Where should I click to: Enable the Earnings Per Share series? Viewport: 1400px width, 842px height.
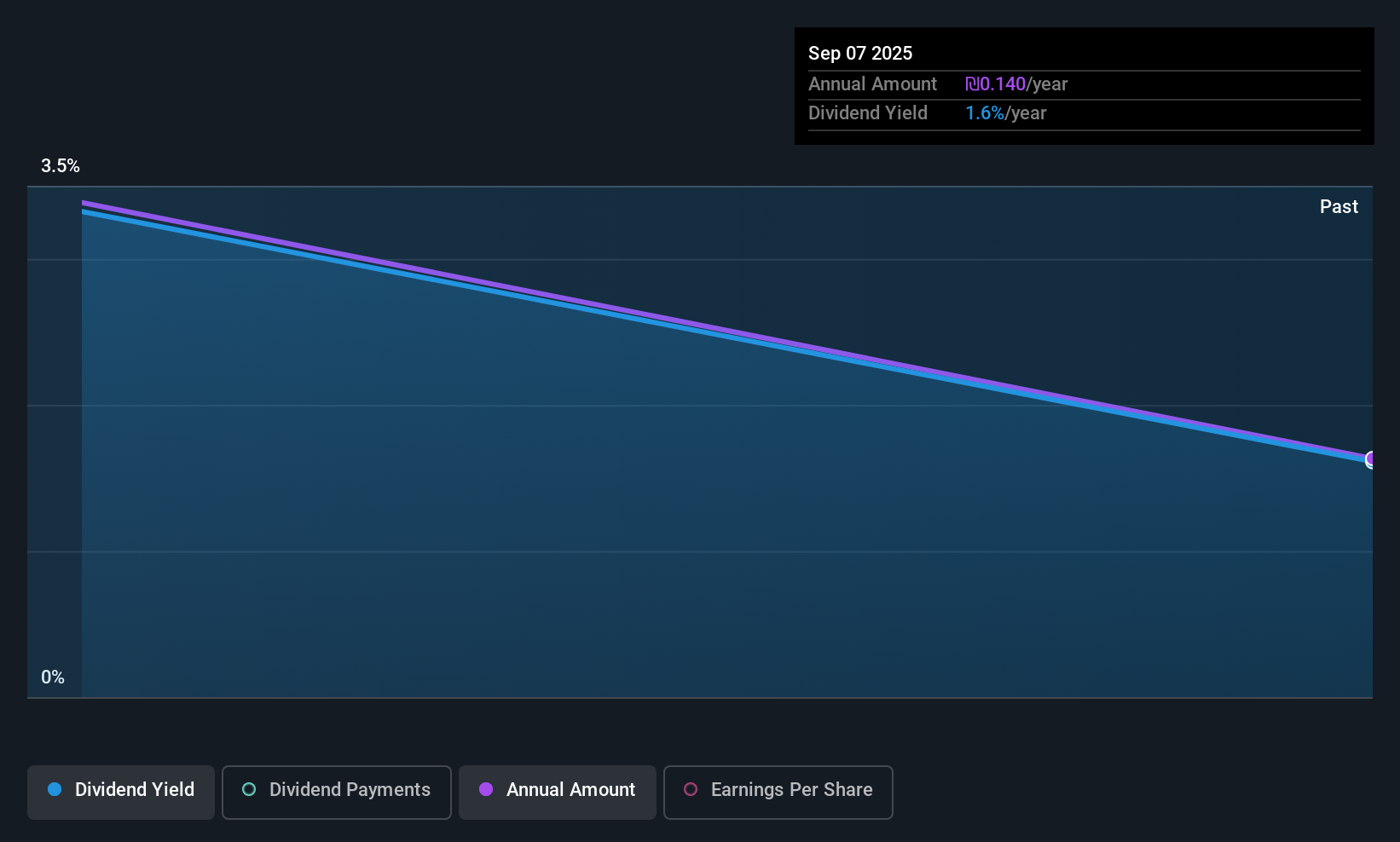778,792
